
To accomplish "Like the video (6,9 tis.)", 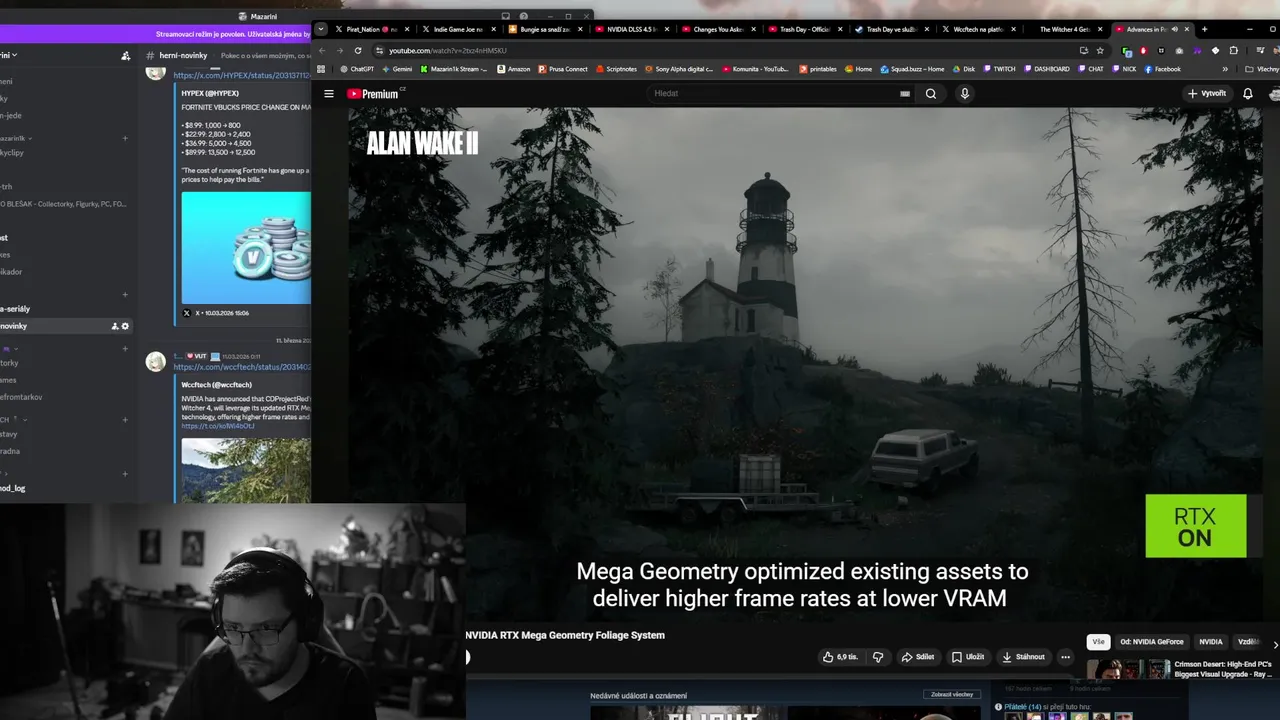I will tap(840, 657).
